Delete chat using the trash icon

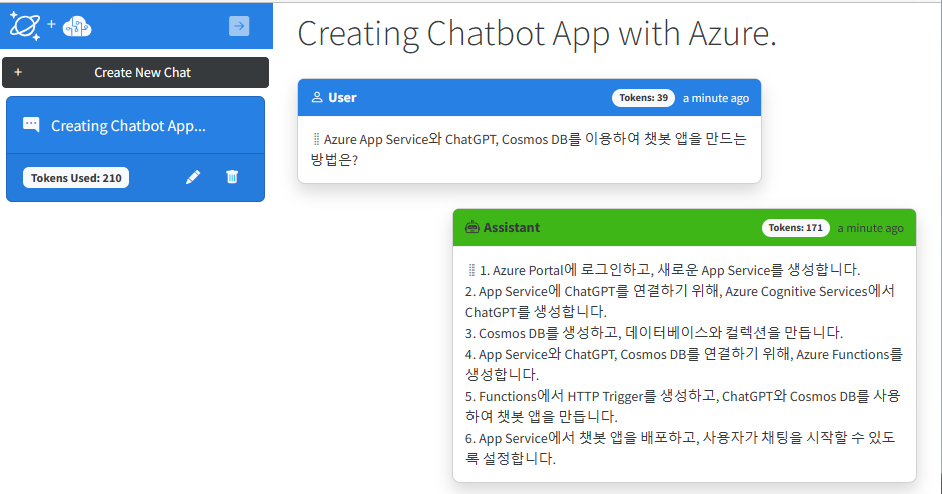coord(232,177)
